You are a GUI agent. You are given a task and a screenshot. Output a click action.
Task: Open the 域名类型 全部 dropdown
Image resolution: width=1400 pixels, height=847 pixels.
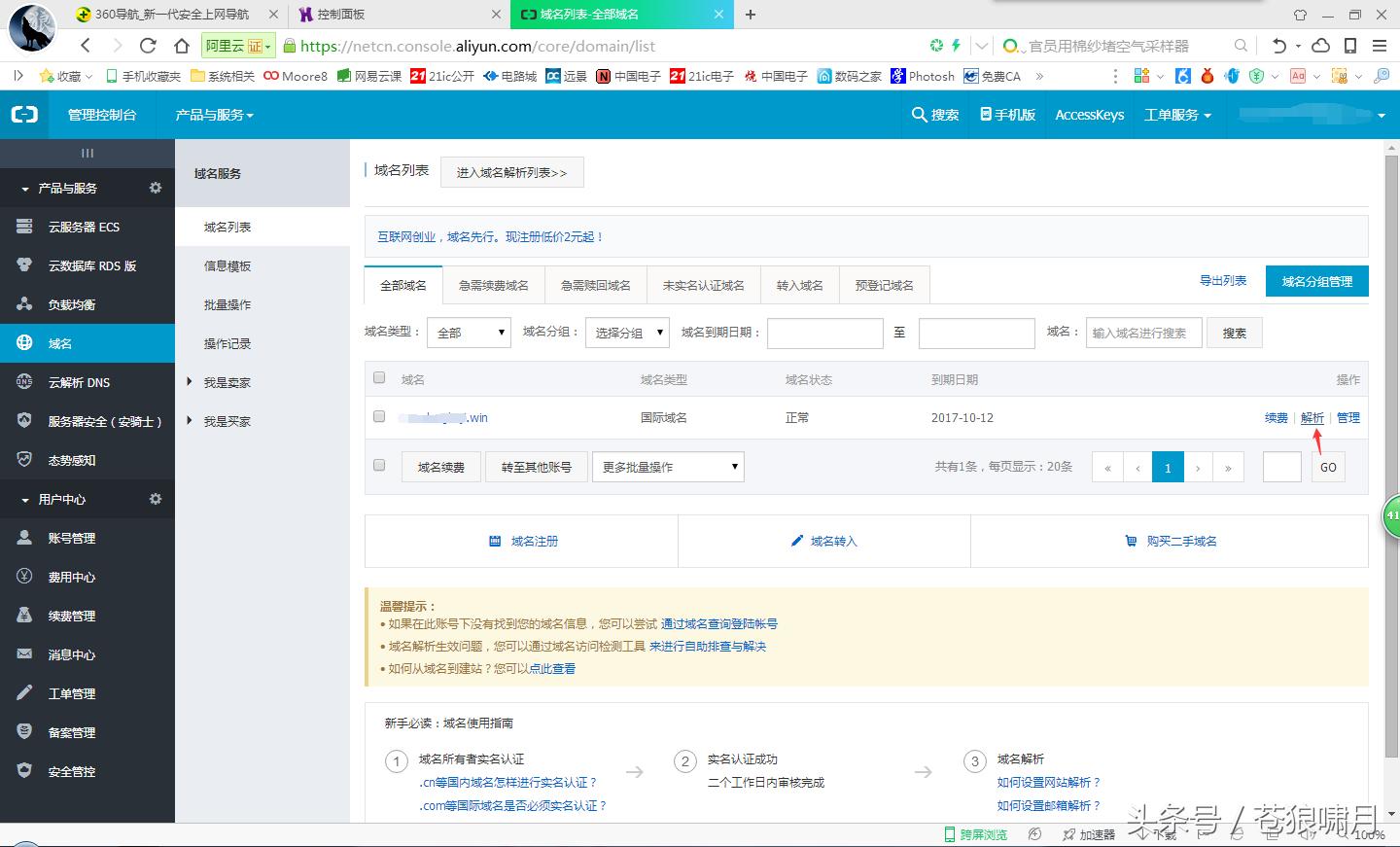[x=469, y=333]
